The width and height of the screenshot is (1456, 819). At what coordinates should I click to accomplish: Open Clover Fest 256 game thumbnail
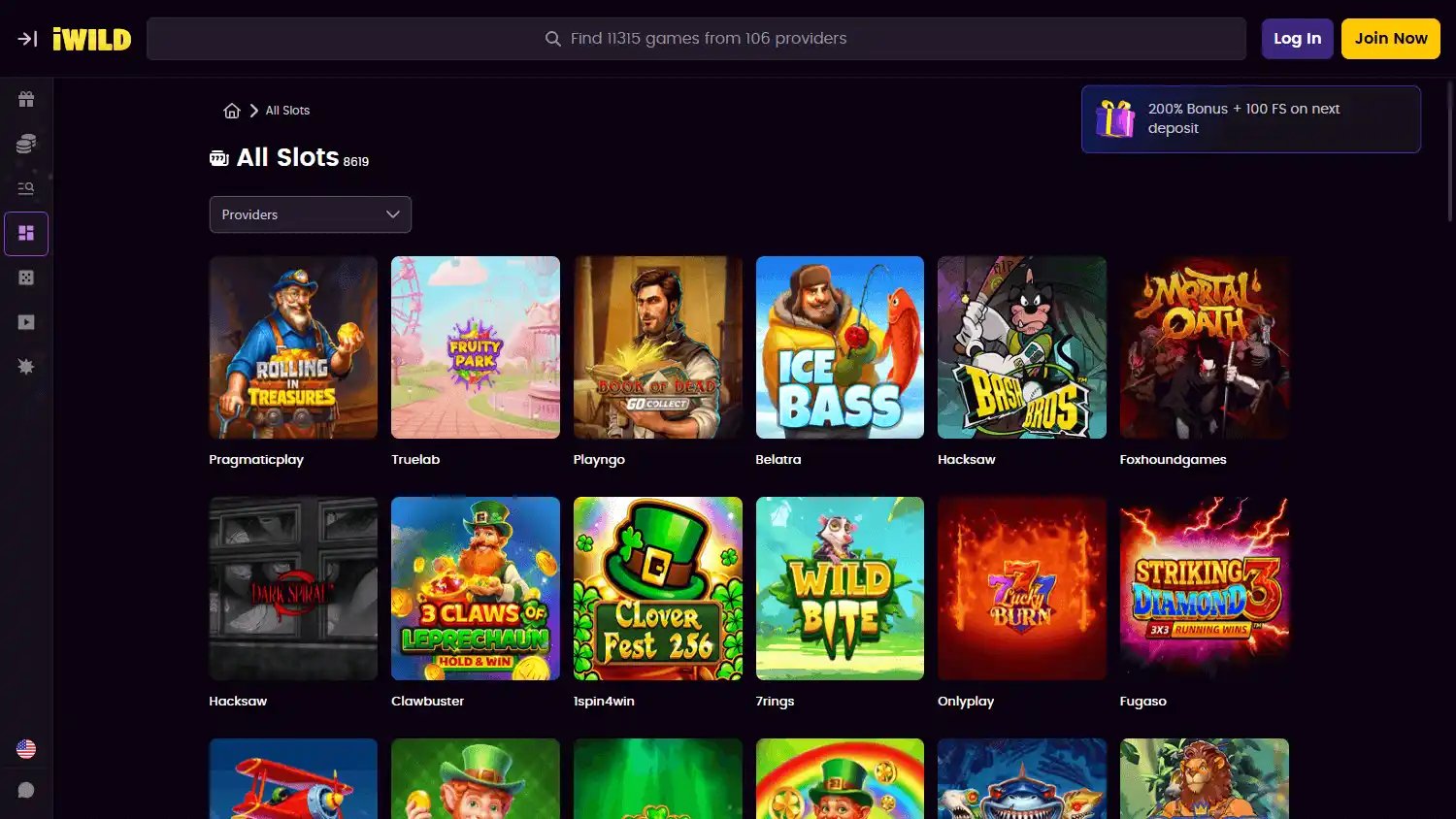coord(658,588)
